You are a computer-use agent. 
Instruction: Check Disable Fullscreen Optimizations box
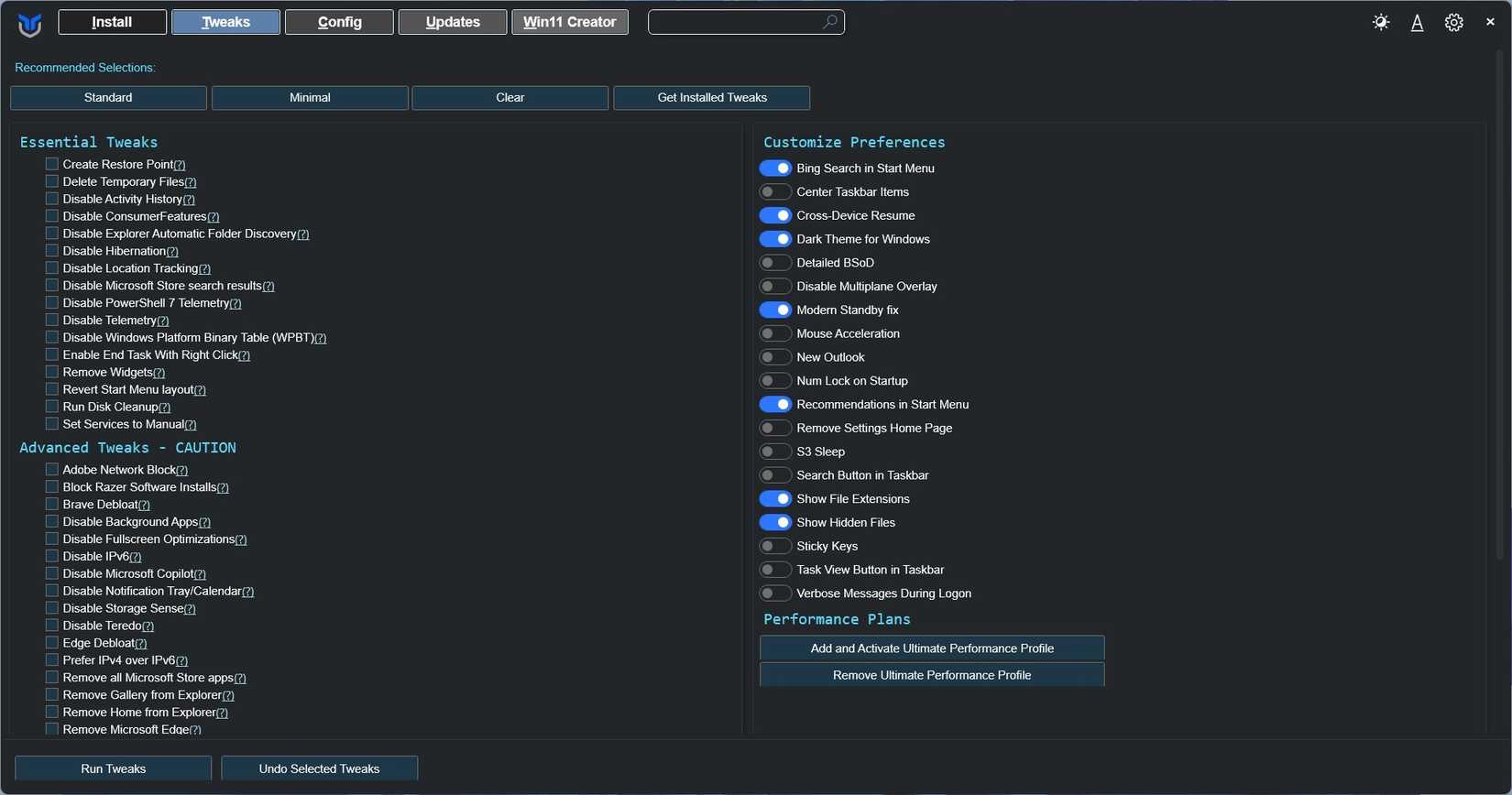tap(52, 539)
